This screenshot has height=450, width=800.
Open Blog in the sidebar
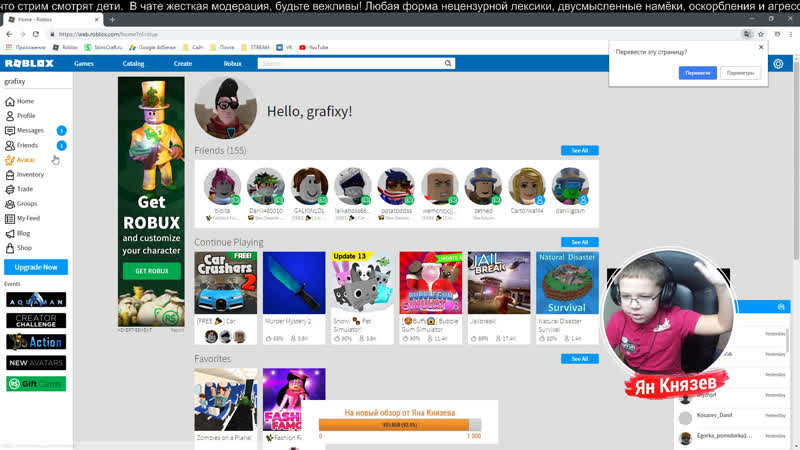[x=17, y=233]
